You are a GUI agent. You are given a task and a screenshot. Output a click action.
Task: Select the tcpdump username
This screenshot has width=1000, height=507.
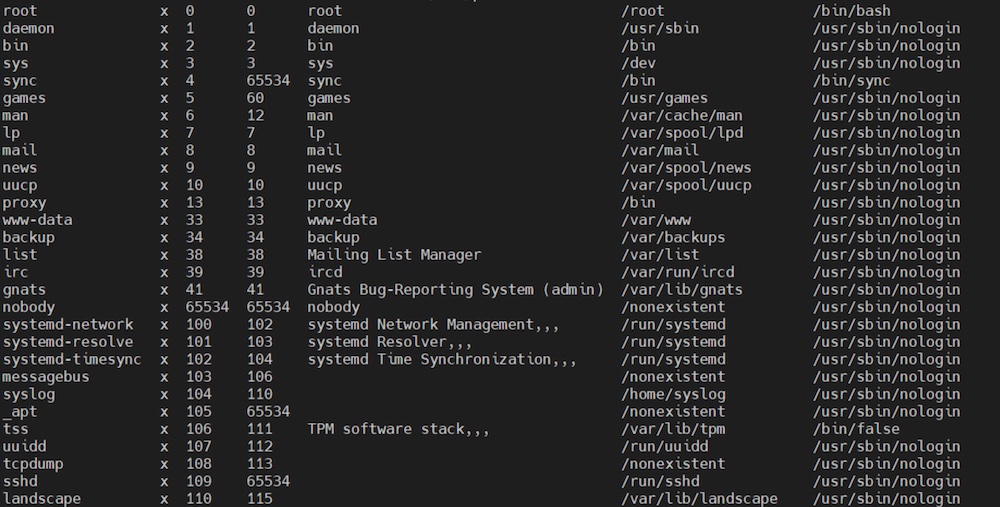(33, 464)
